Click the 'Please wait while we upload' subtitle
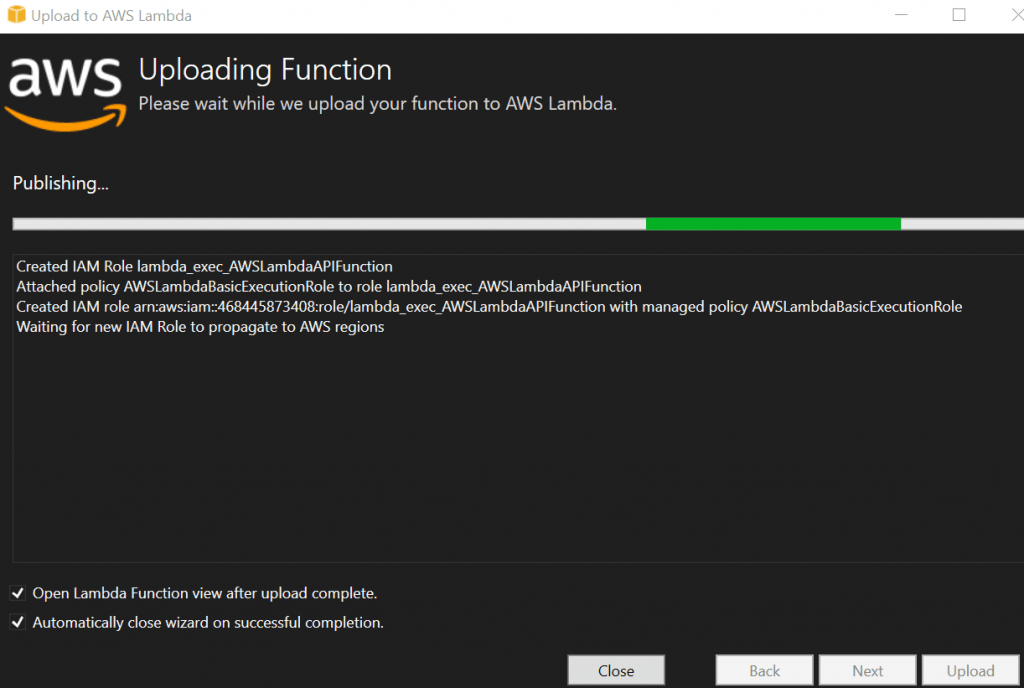 coord(377,104)
